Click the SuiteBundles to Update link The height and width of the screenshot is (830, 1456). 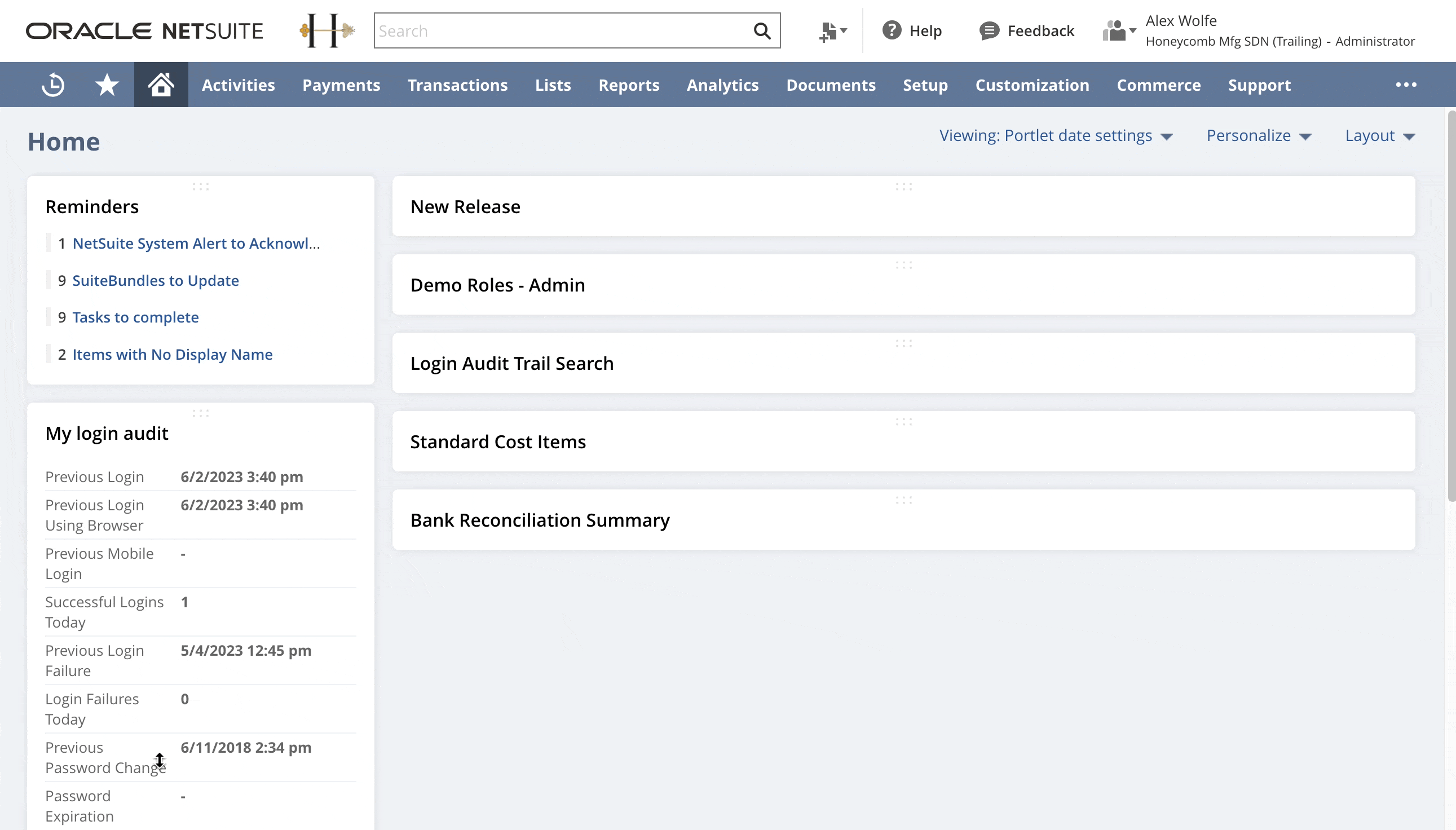pyautogui.click(x=155, y=280)
